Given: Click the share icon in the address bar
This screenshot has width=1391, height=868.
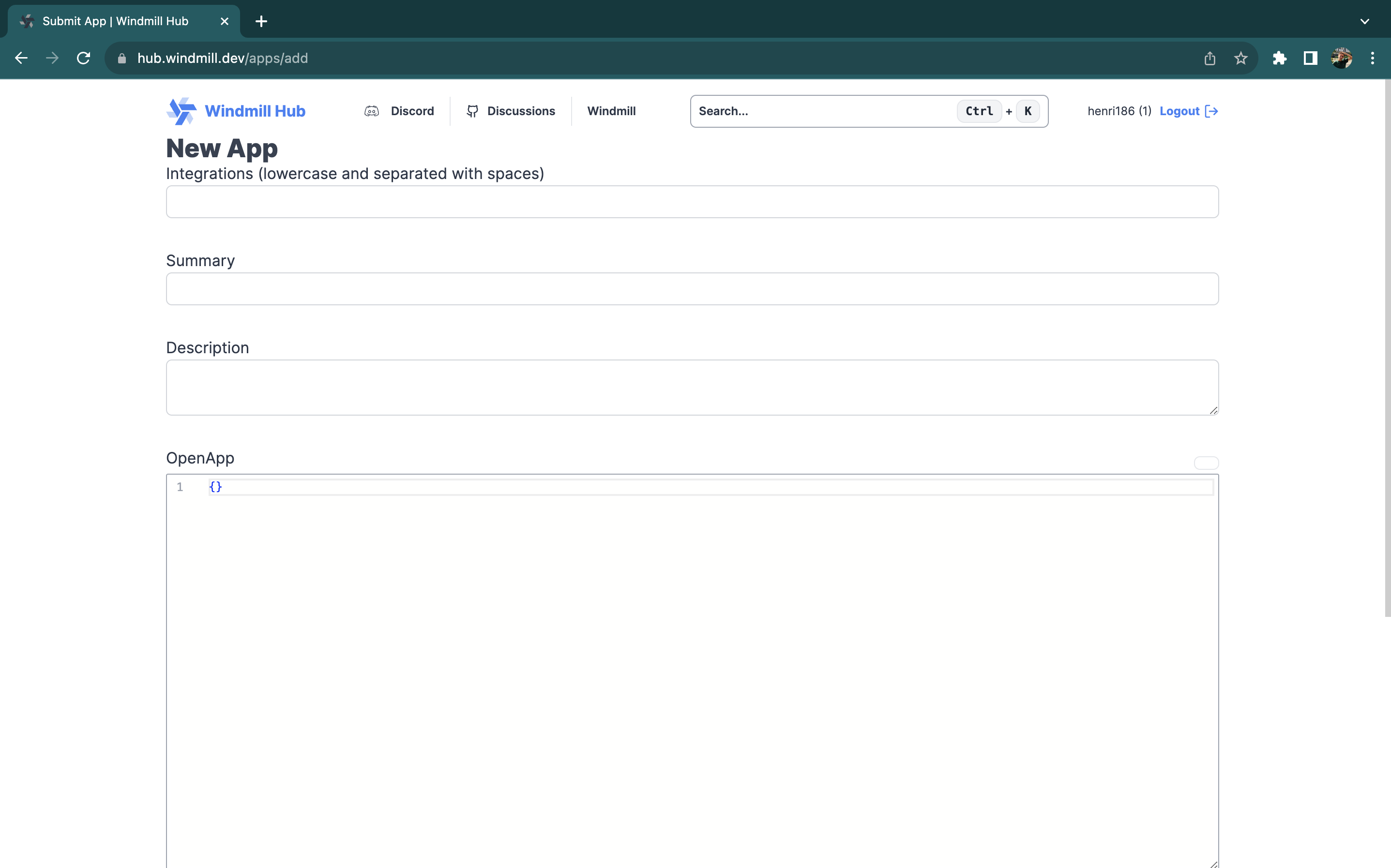Looking at the screenshot, I should [1210, 58].
